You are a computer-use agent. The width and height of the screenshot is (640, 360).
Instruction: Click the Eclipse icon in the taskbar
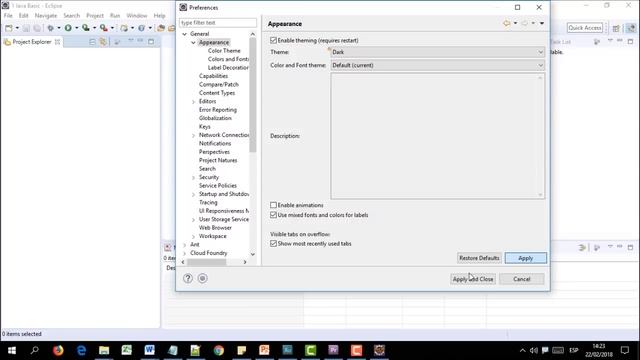pos(379,350)
